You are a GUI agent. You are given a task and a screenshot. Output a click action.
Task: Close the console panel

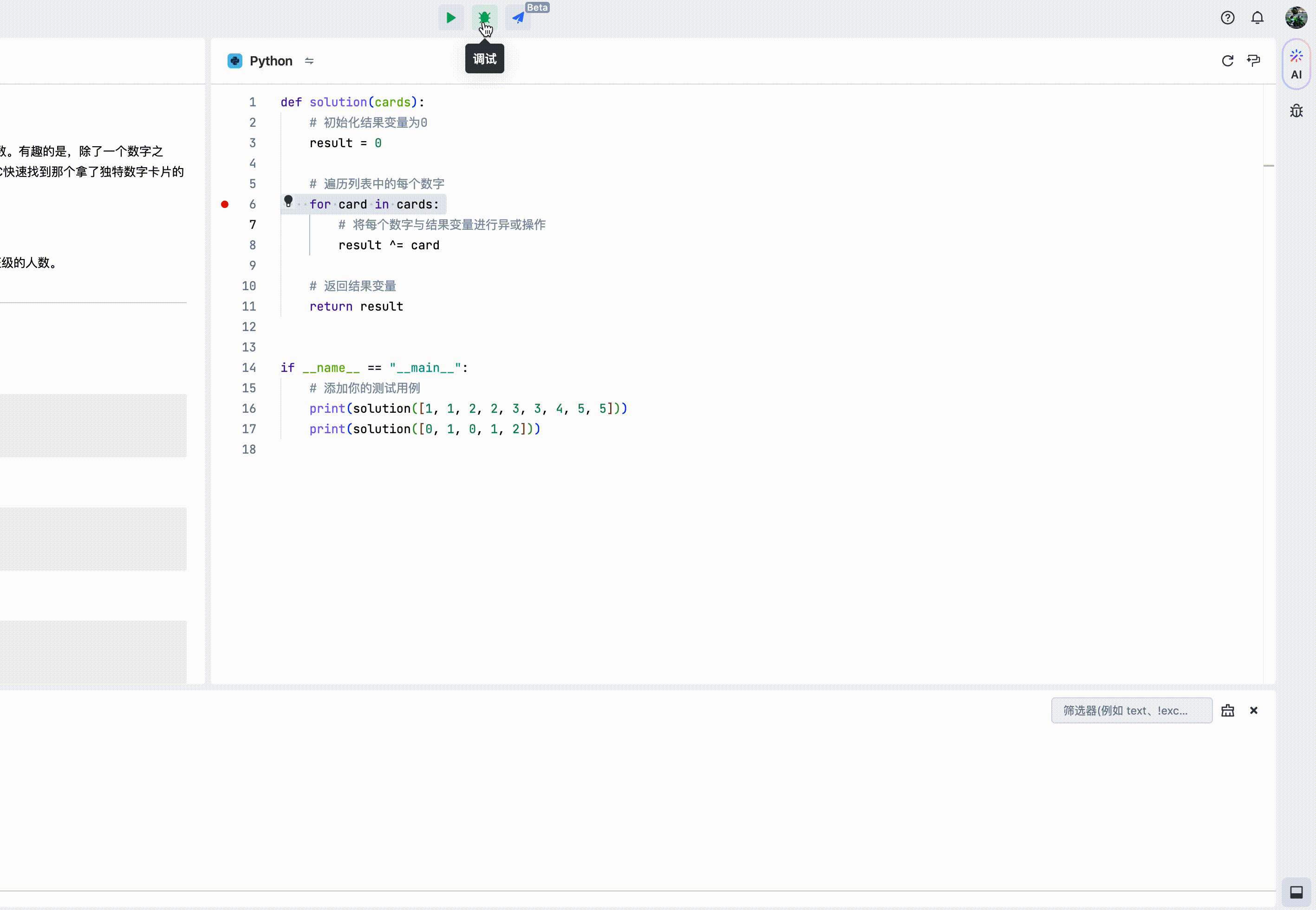pos(1253,710)
